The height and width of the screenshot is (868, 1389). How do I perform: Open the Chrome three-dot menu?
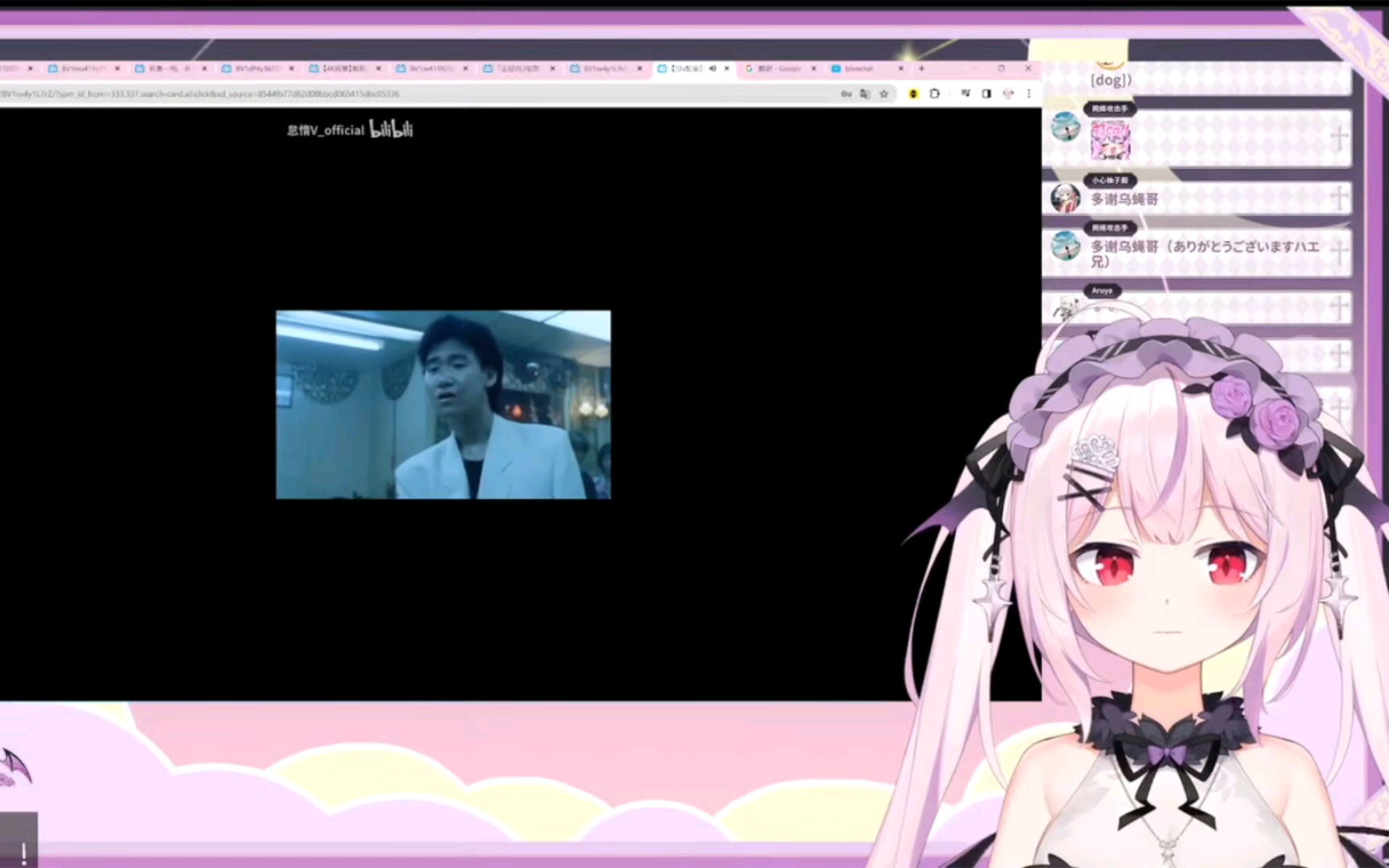1029,94
